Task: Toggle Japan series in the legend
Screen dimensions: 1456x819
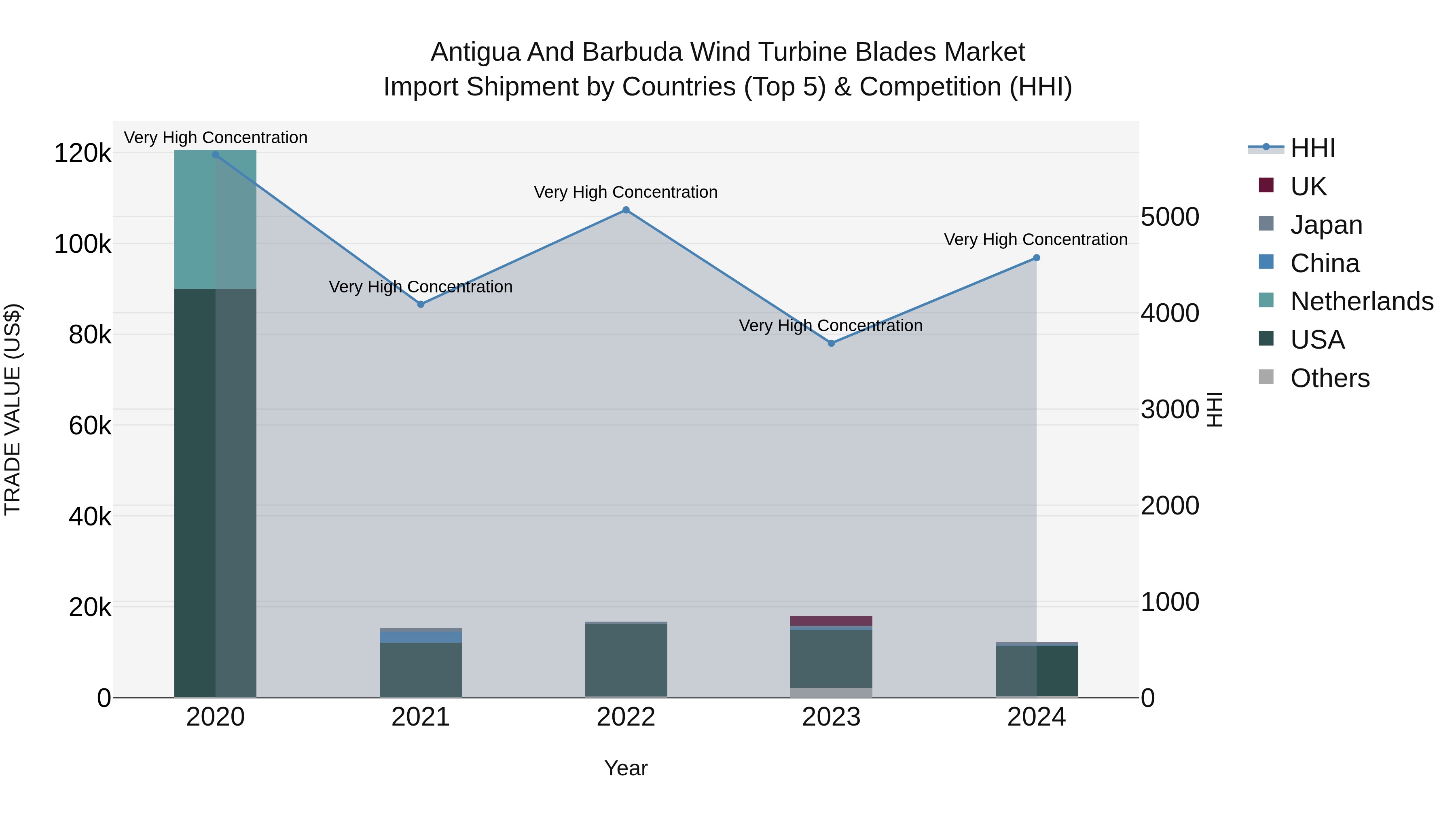Action: click(1310, 224)
